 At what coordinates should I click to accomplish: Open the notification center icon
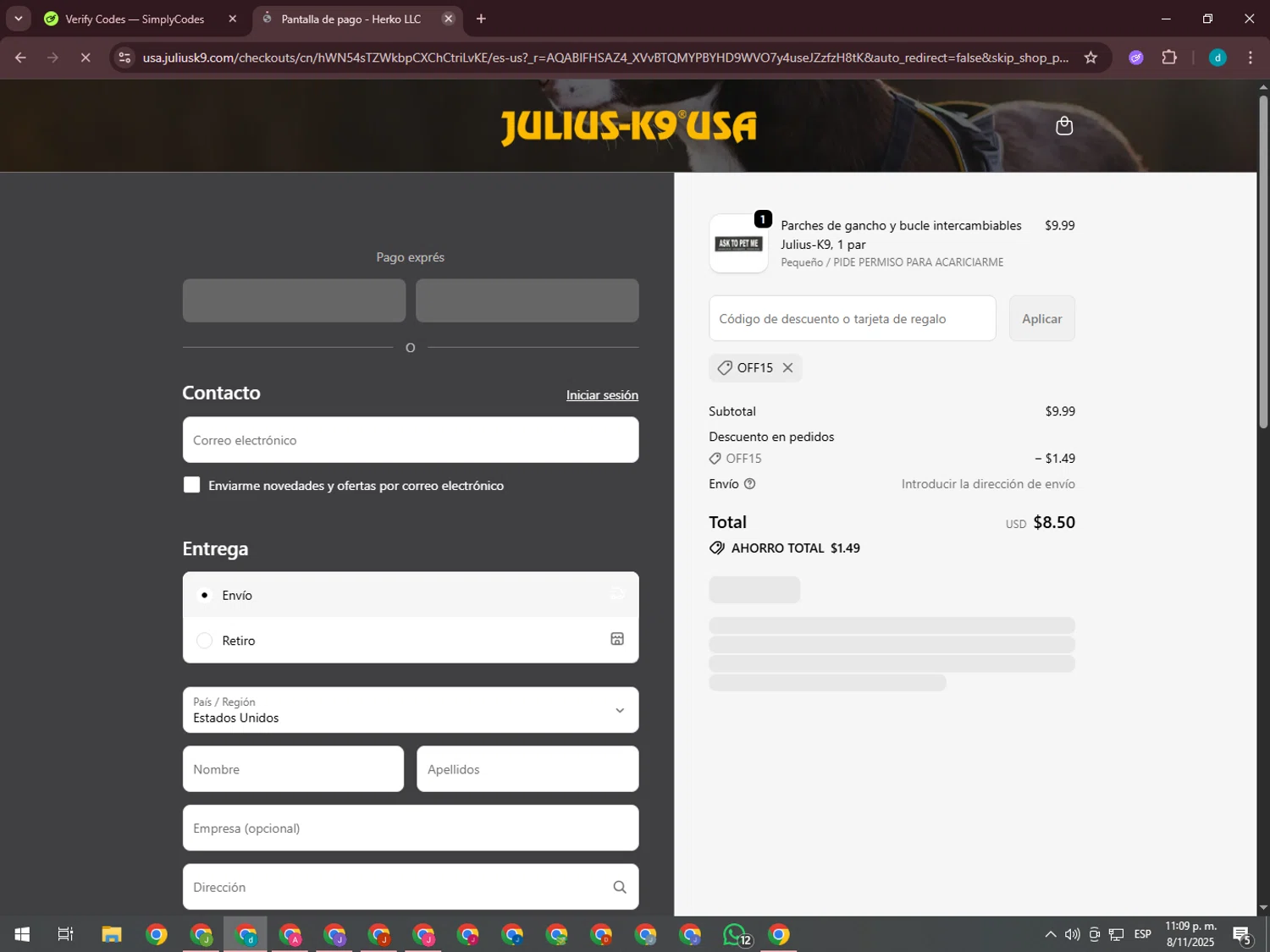pyautogui.click(x=1242, y=935)
